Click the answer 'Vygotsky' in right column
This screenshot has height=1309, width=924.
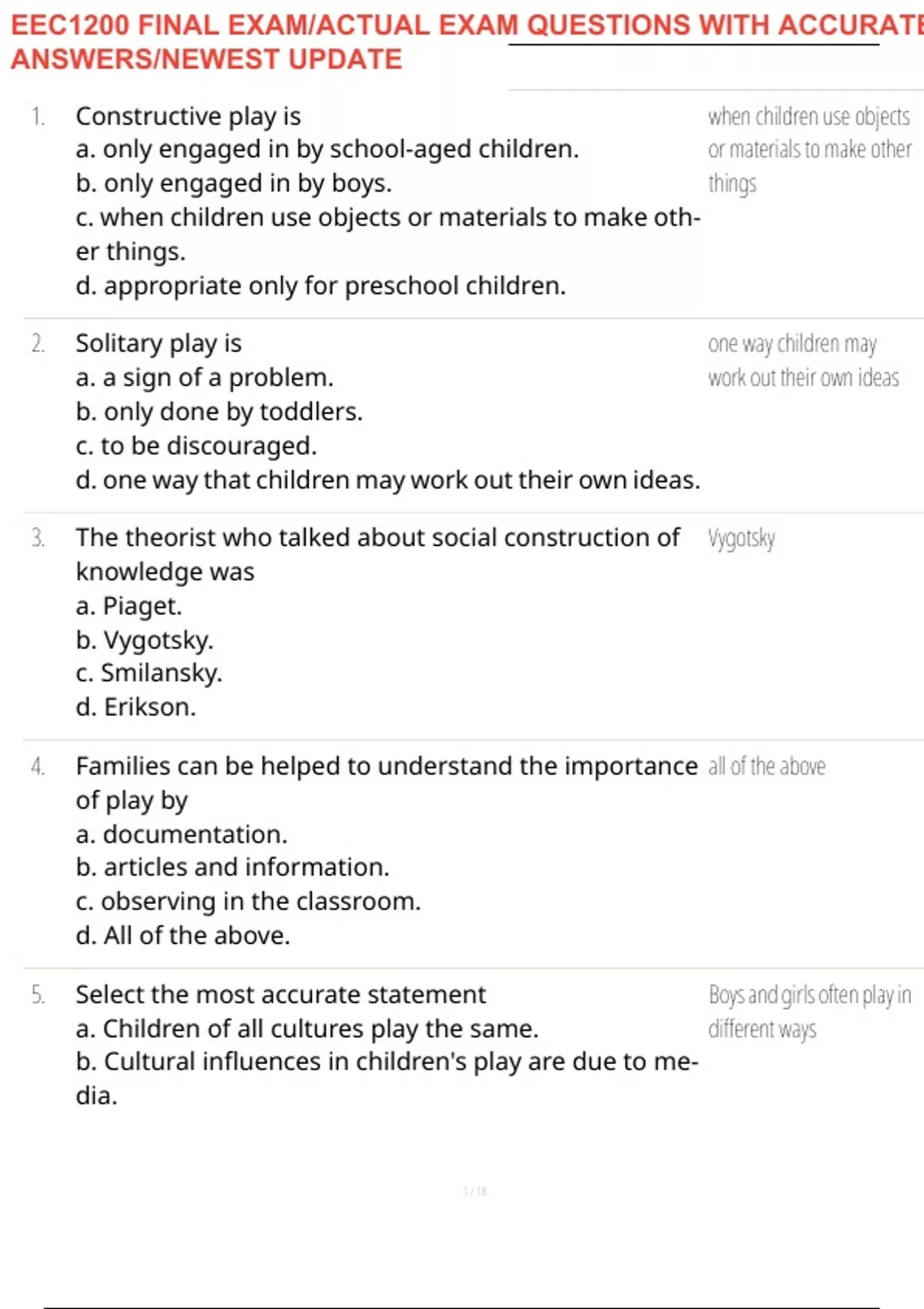pos(742,538)
